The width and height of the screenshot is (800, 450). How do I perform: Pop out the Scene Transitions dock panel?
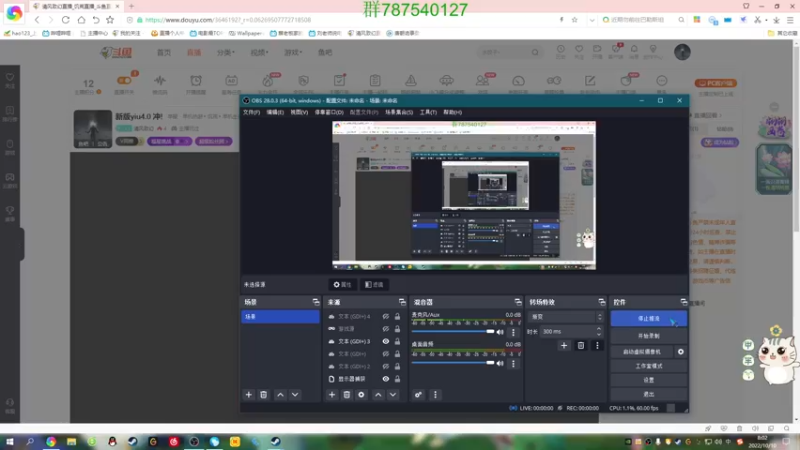602,302
